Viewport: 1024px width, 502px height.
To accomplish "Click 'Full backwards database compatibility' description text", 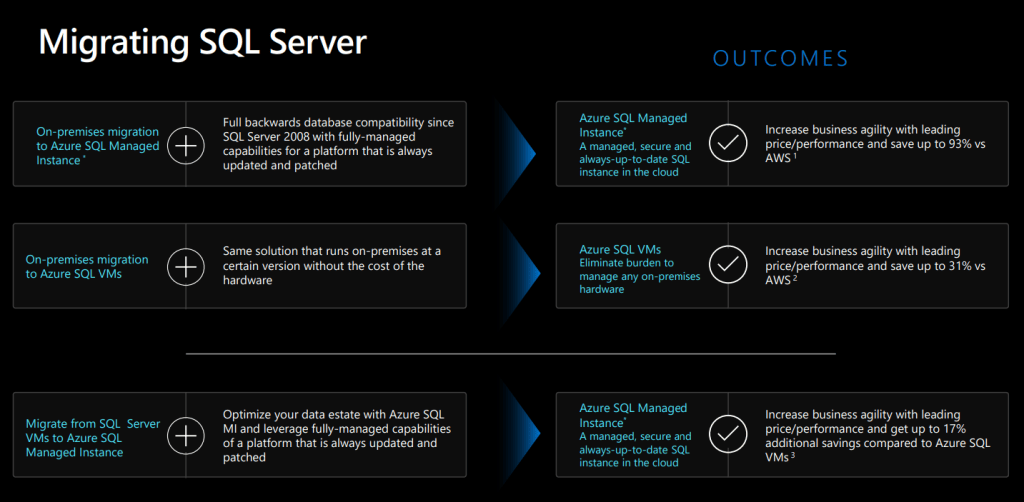I will (x=338, y=144).
